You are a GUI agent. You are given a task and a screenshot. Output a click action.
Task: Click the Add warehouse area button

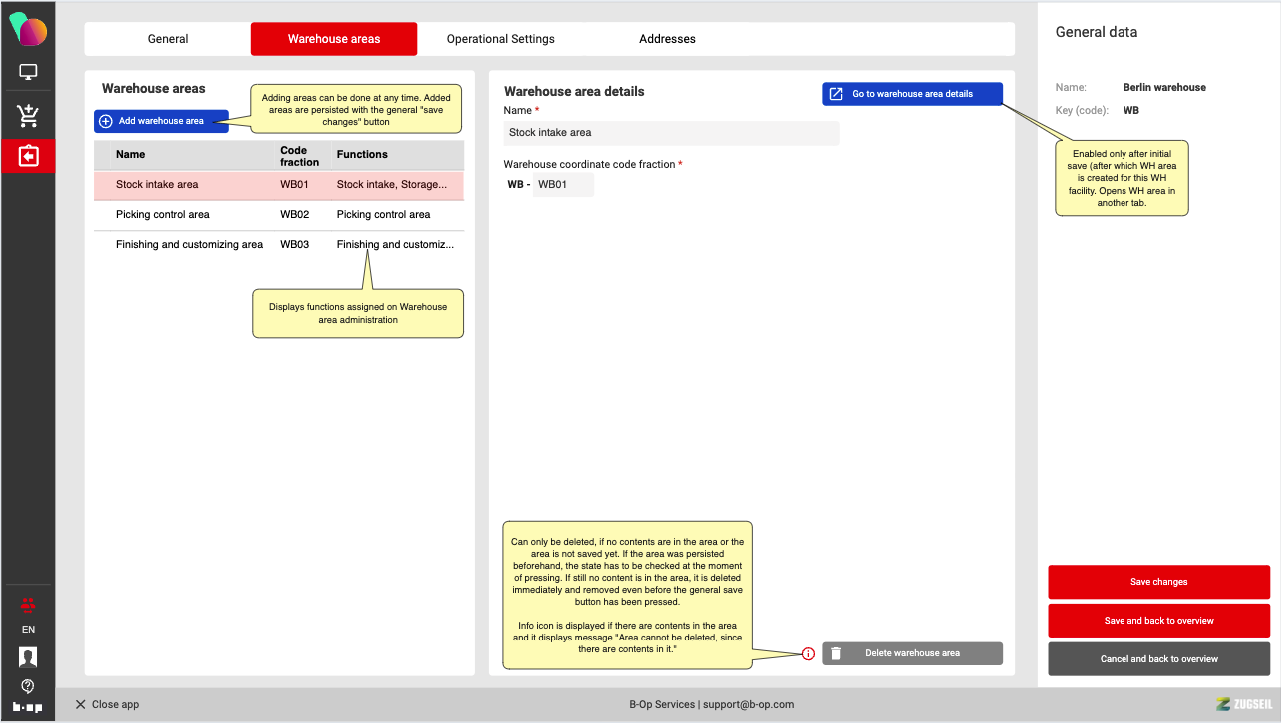(x=161, y=121)
